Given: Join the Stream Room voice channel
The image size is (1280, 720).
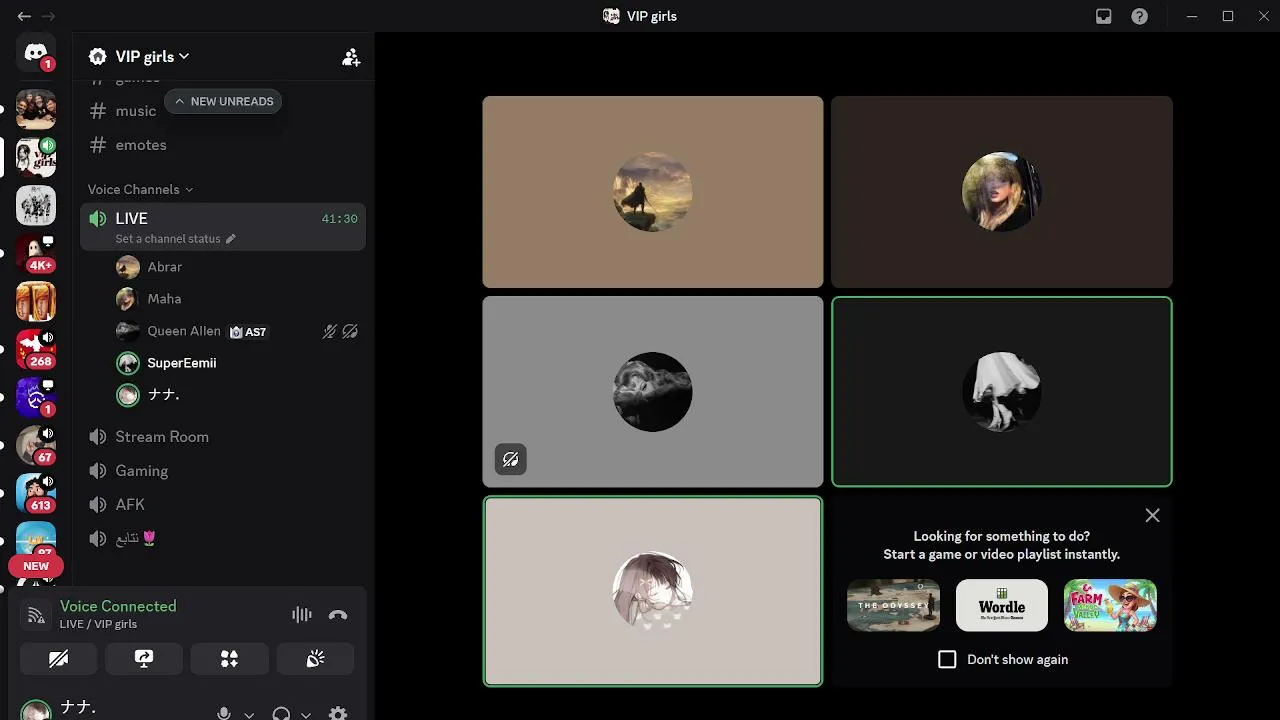Looking at the screenshot, I should pos(223,437).
